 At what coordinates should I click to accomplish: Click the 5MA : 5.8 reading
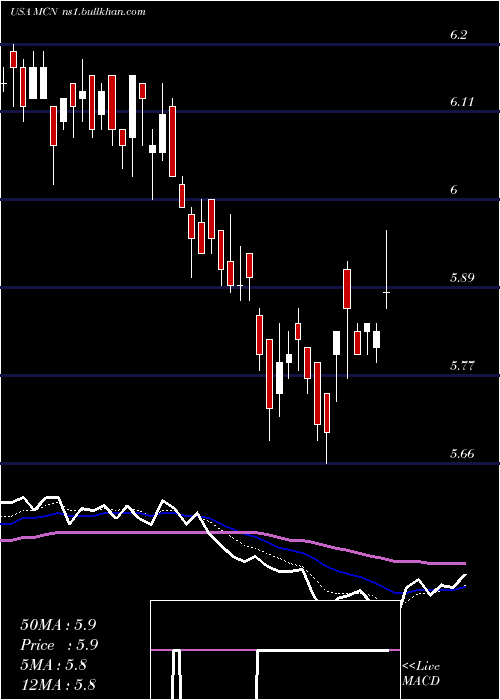point(56,665)
